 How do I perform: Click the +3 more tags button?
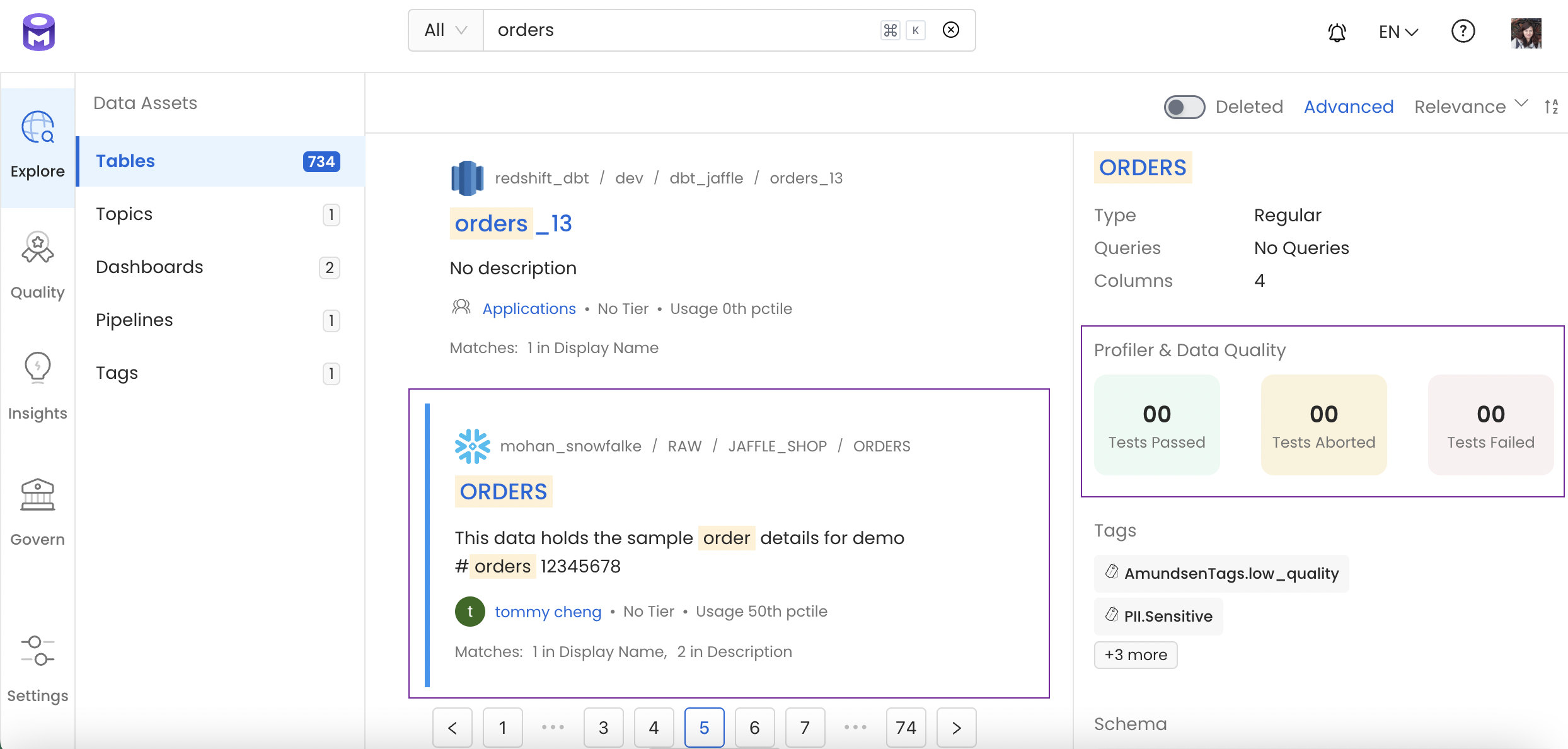click(x=1135, y=654)
